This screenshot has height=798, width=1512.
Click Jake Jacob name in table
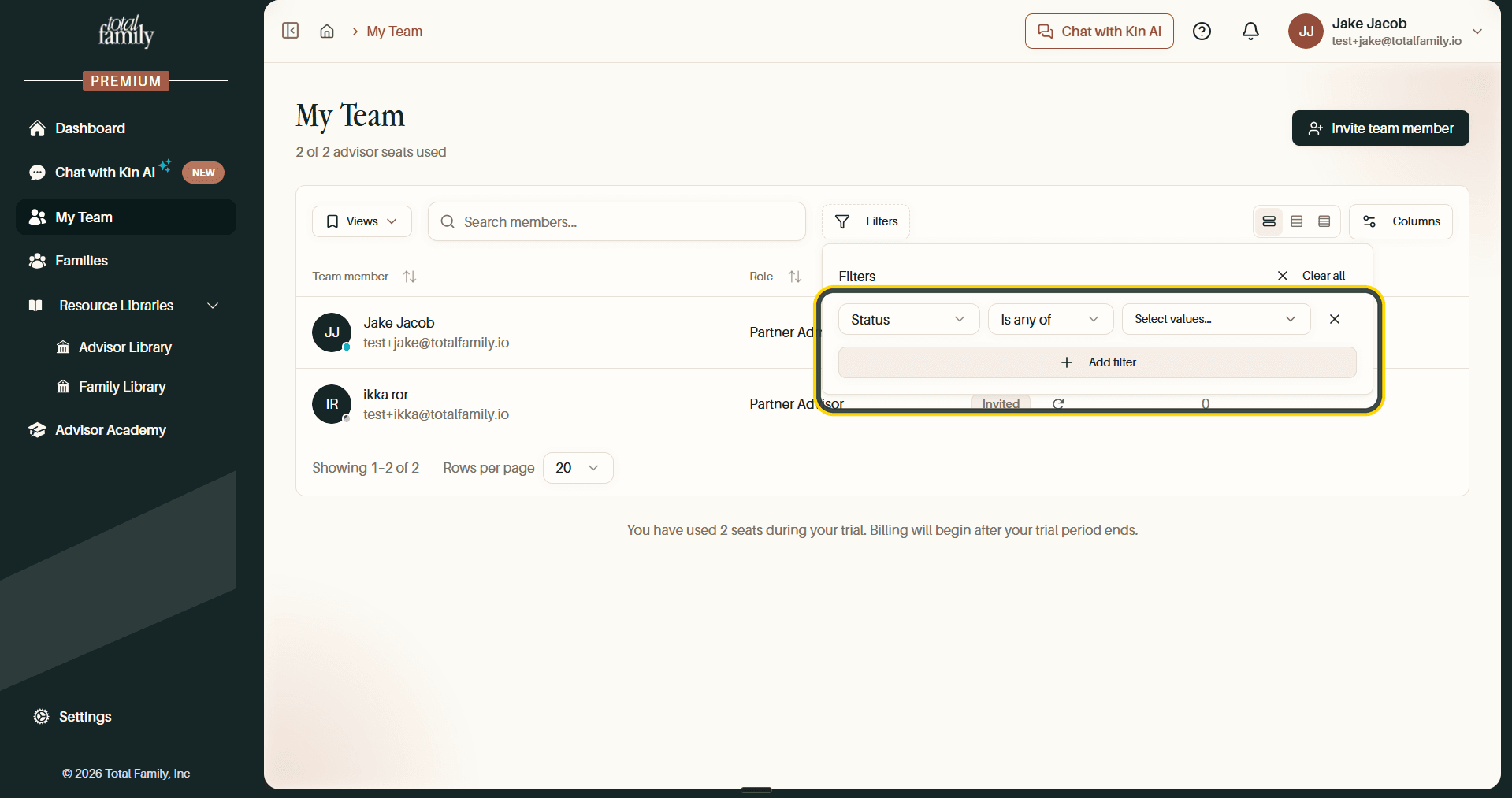399,323
